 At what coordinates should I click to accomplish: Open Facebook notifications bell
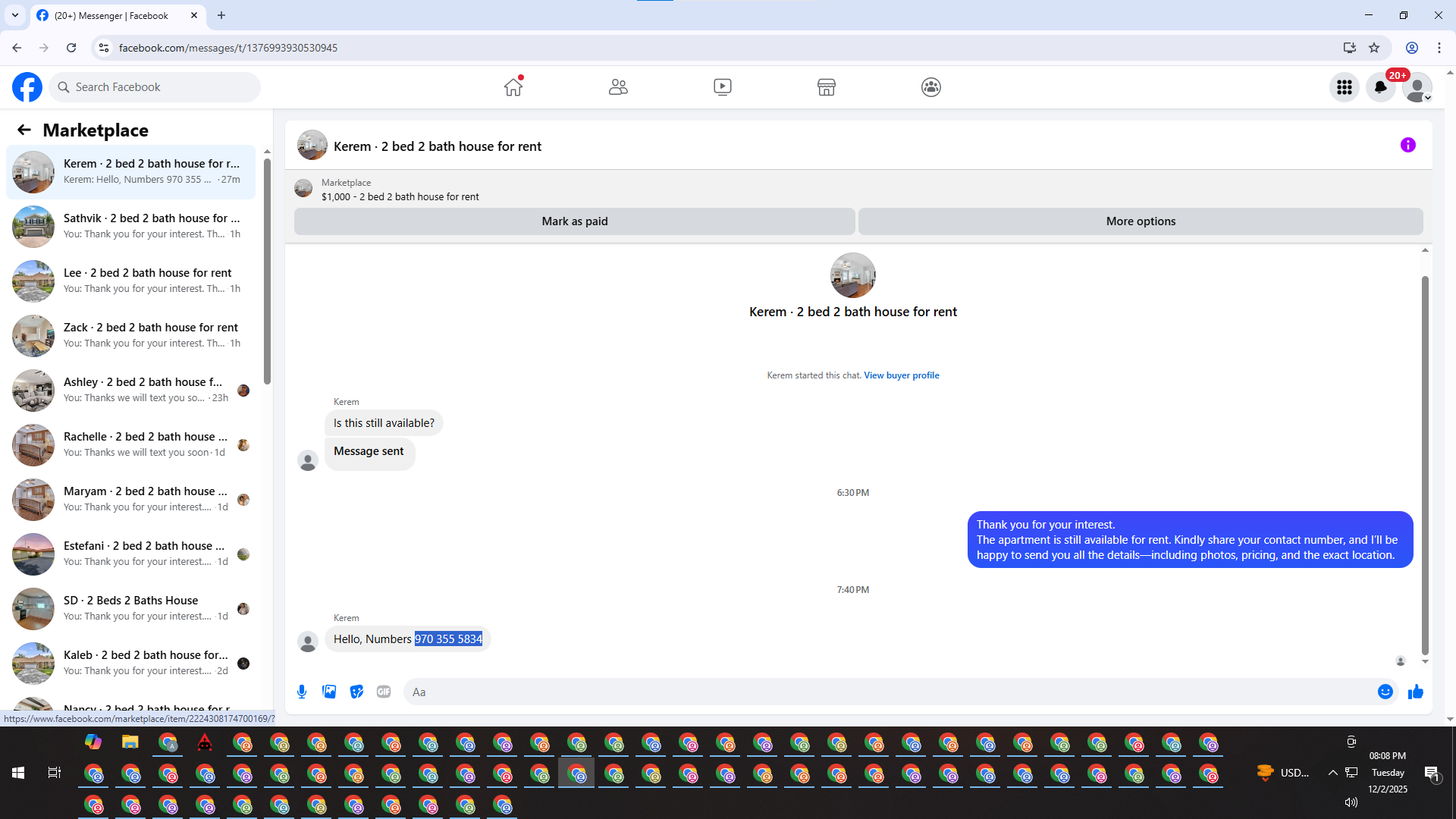(x=1380, y=87)
